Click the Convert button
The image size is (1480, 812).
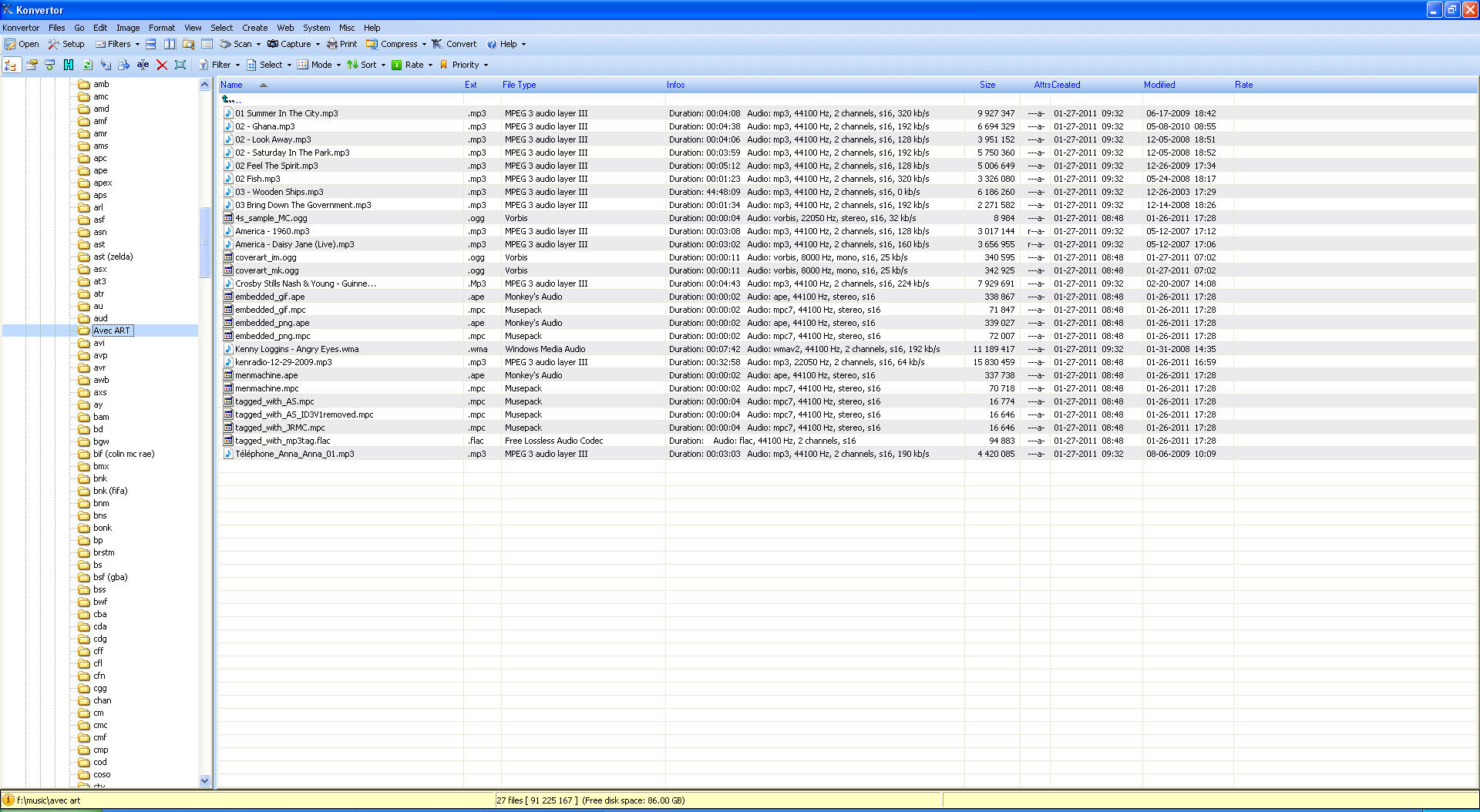click(x=454, y=44)
